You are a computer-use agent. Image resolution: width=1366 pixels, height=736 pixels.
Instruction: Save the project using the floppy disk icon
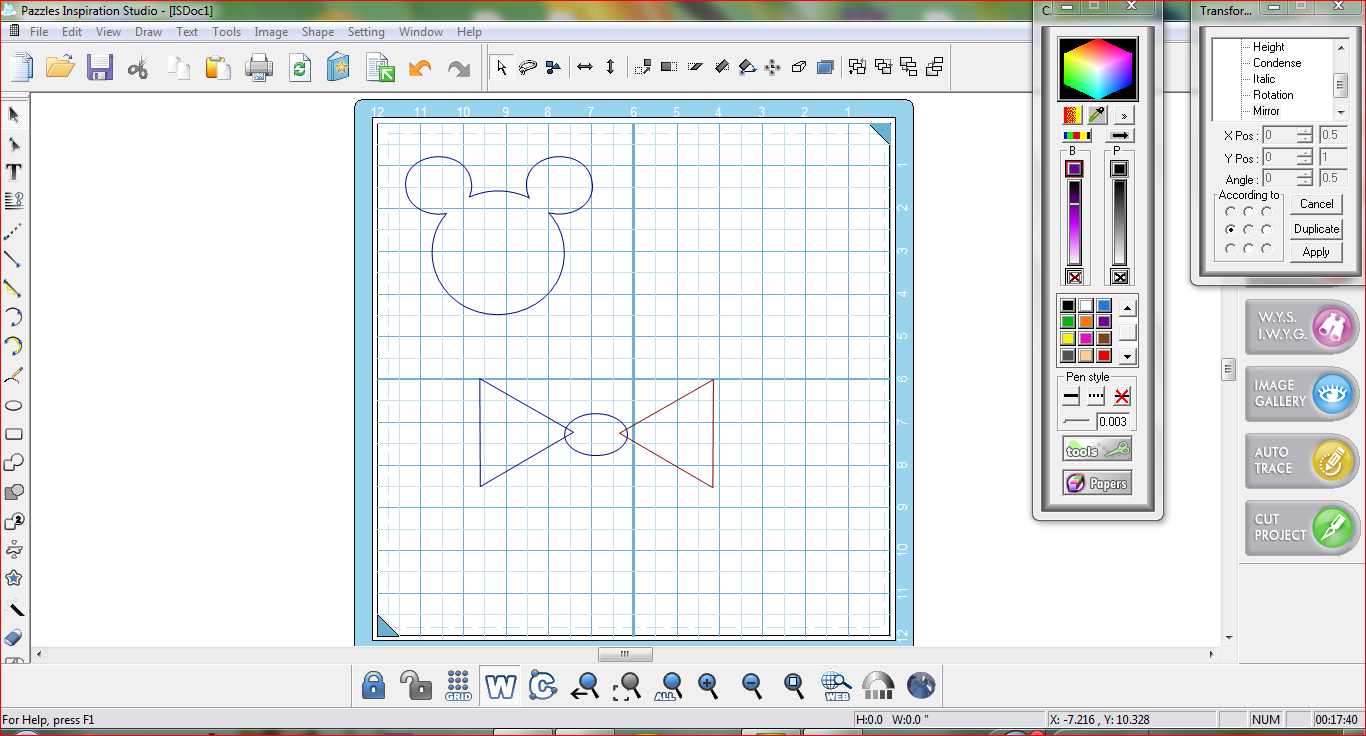(100, 67)
